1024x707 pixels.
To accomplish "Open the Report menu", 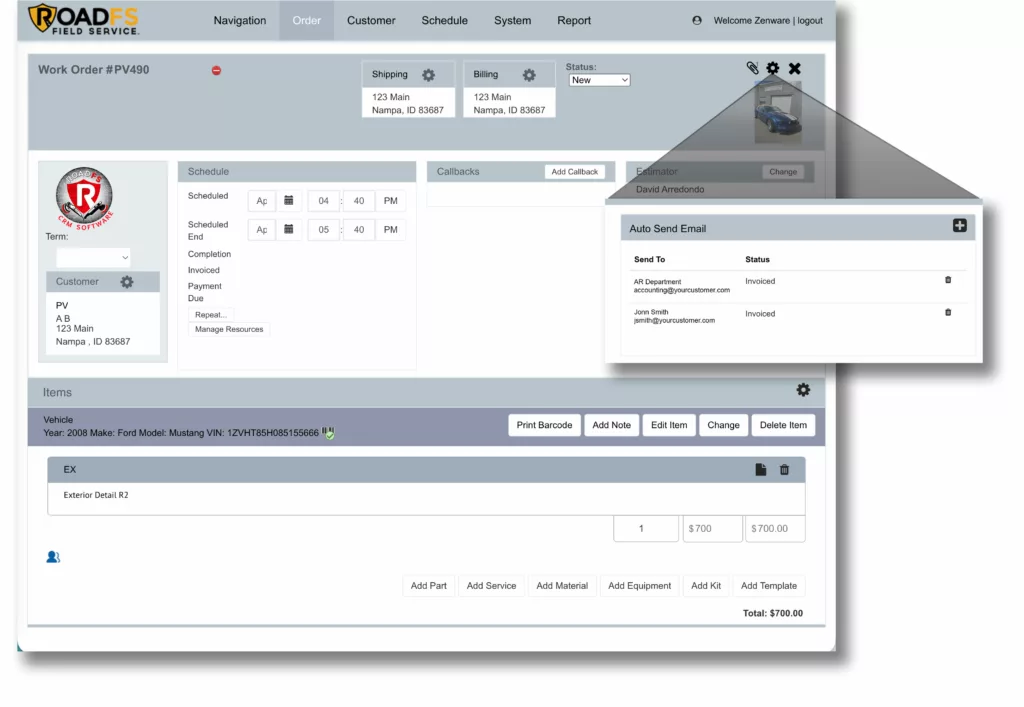I will (x=574, y=20).
